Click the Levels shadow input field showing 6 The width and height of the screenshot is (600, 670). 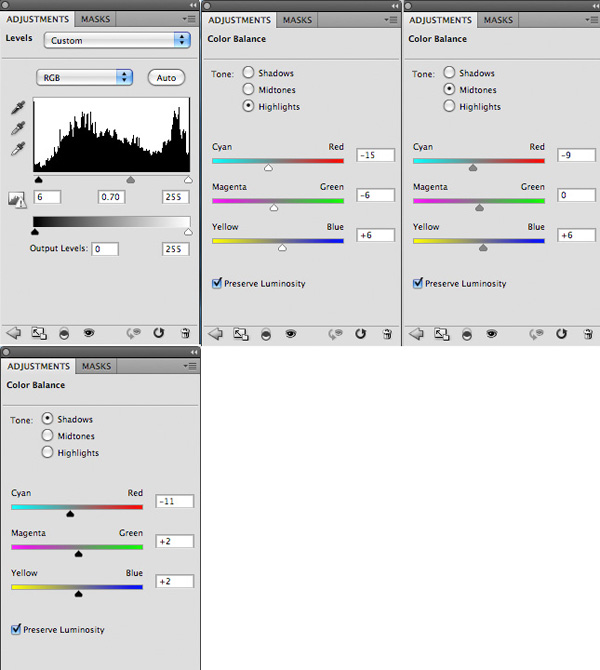click(47, 197)
